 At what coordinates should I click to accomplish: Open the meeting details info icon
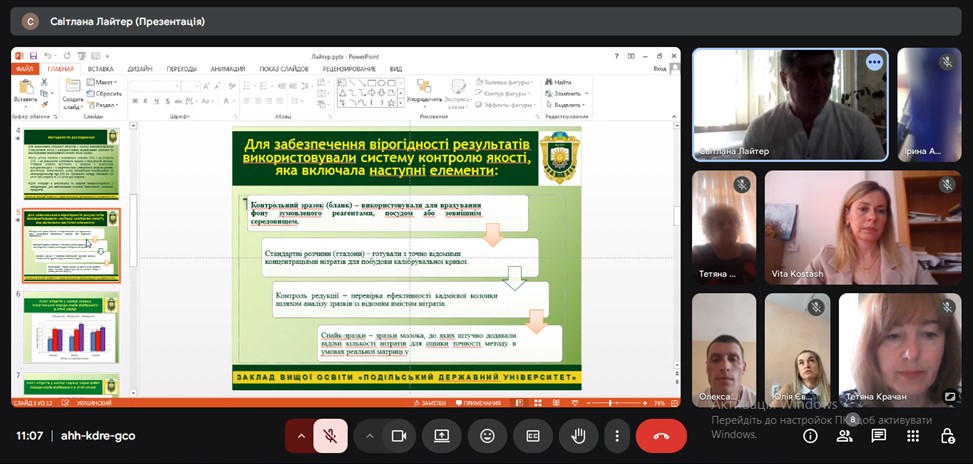pos(810,436)
